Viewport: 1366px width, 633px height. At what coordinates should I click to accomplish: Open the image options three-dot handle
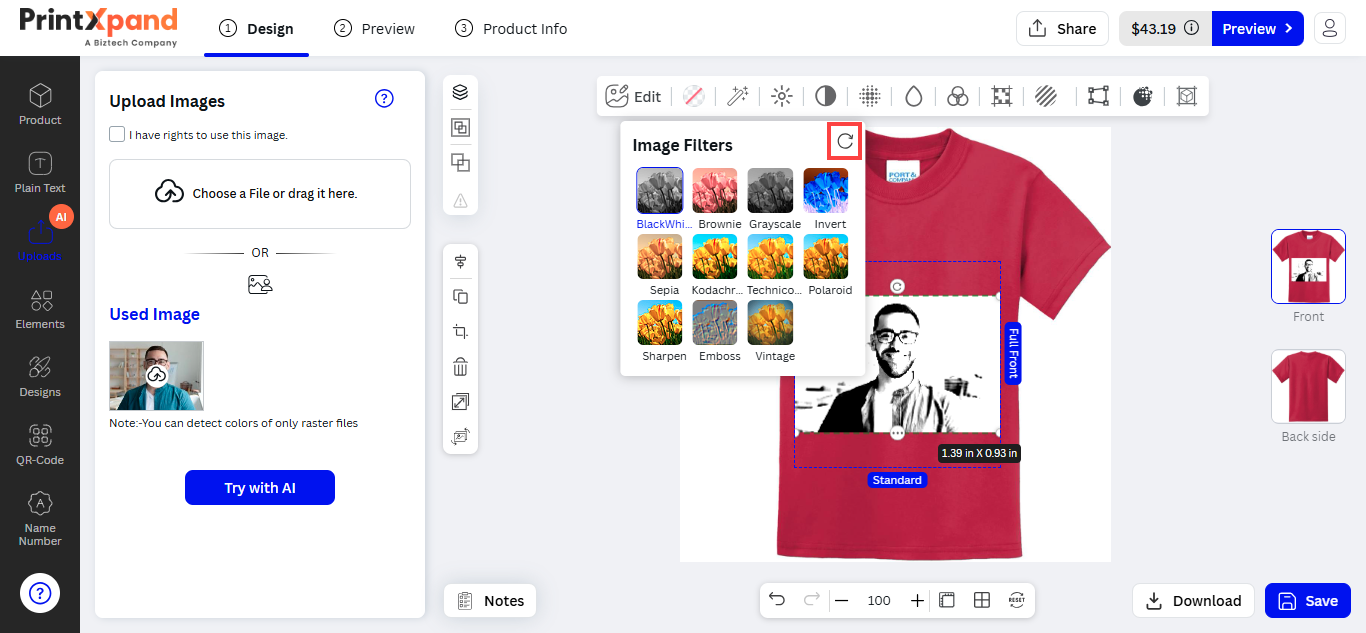click(x=897, y=433)
